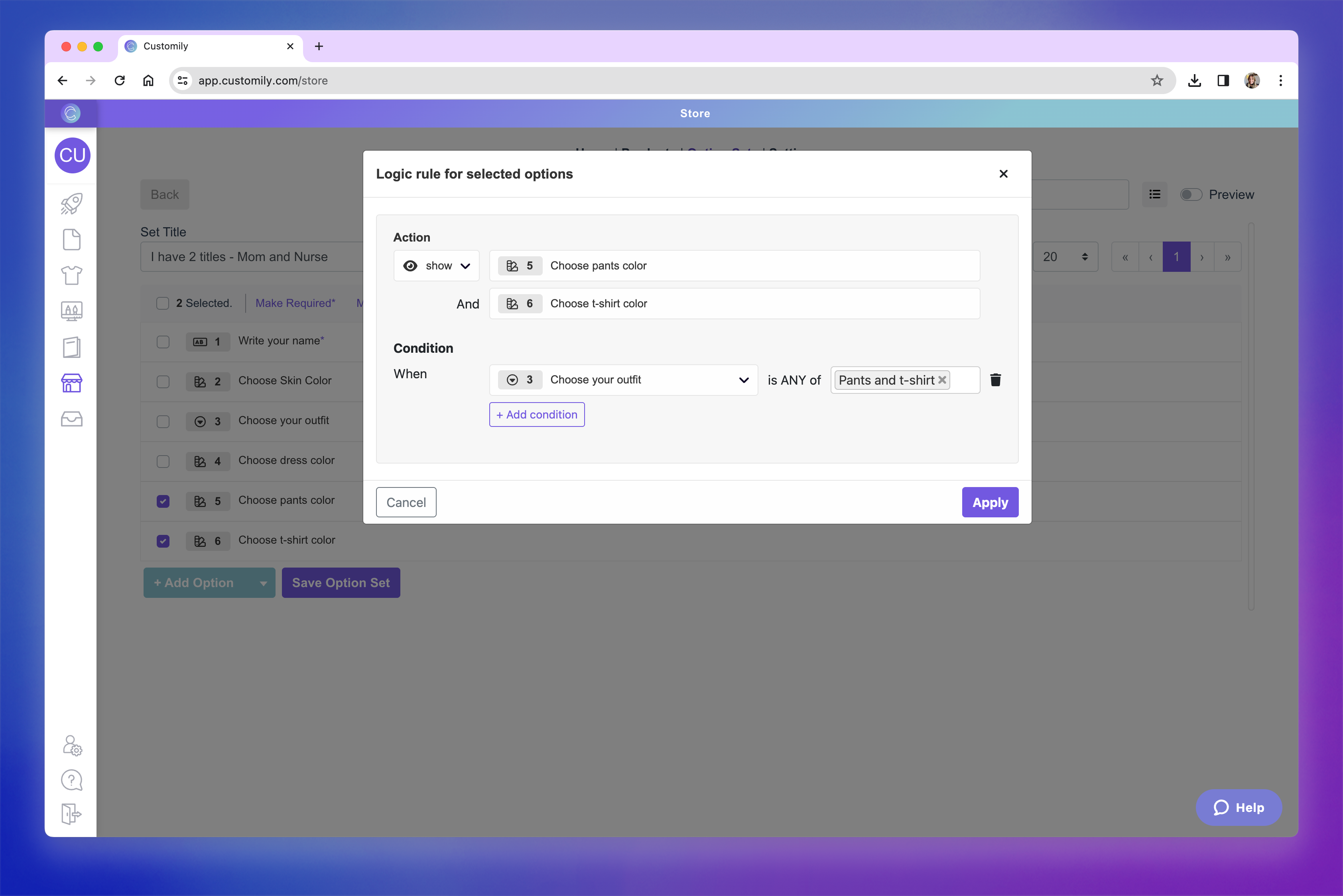
Task: Toggle the list view icon button
Action: [x=1154, y=194]
